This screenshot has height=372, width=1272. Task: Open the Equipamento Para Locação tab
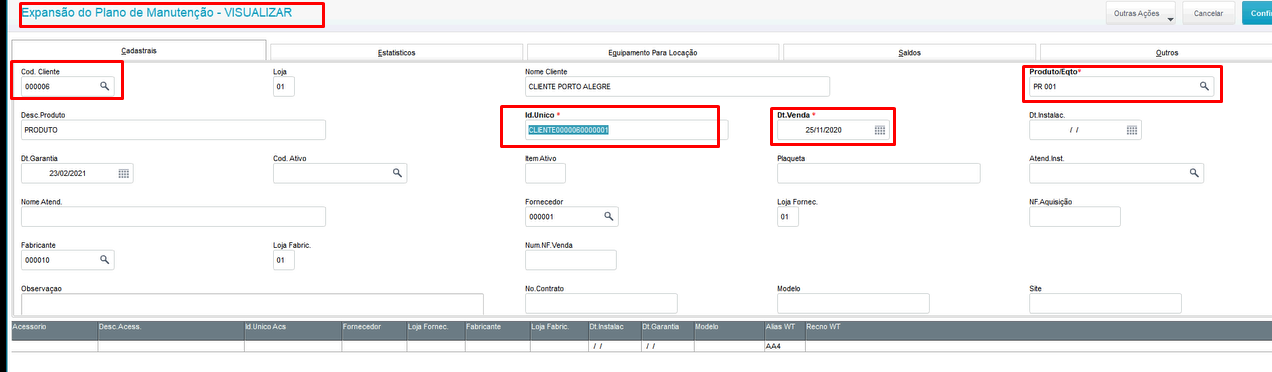(x=653, y=52)
